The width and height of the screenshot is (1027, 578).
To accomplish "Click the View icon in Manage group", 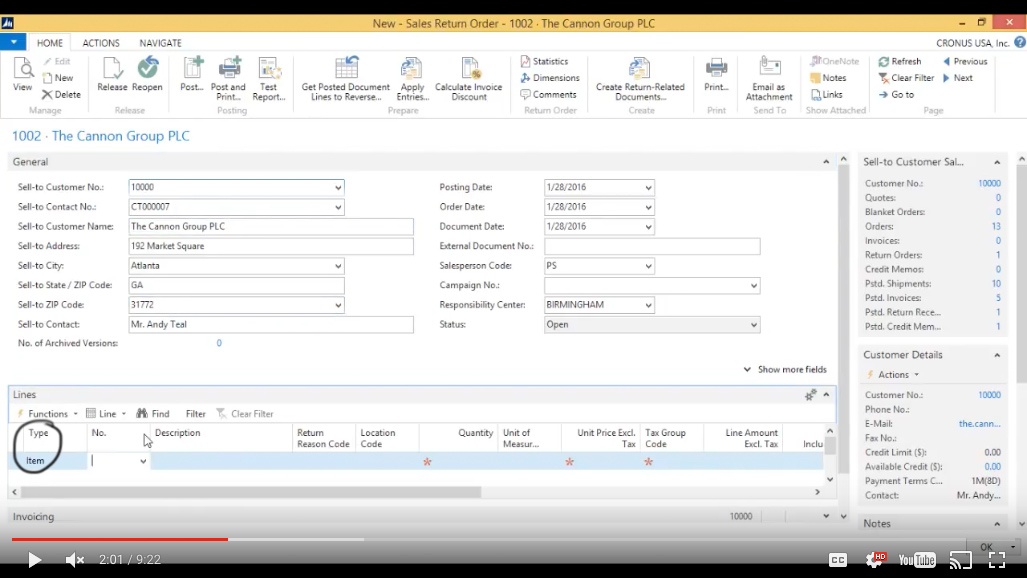I will pyautogui.click(x=22, y=74).
